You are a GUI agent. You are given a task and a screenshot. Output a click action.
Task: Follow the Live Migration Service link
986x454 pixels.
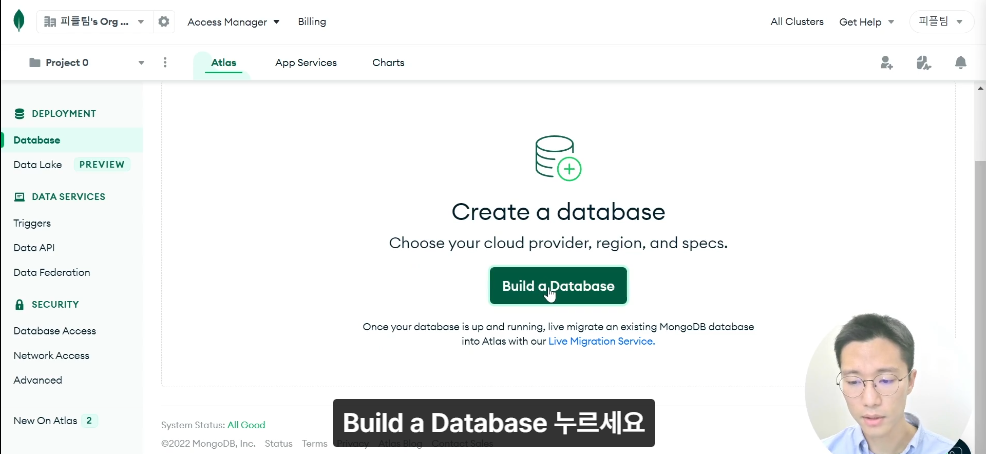tap(601, 341)
